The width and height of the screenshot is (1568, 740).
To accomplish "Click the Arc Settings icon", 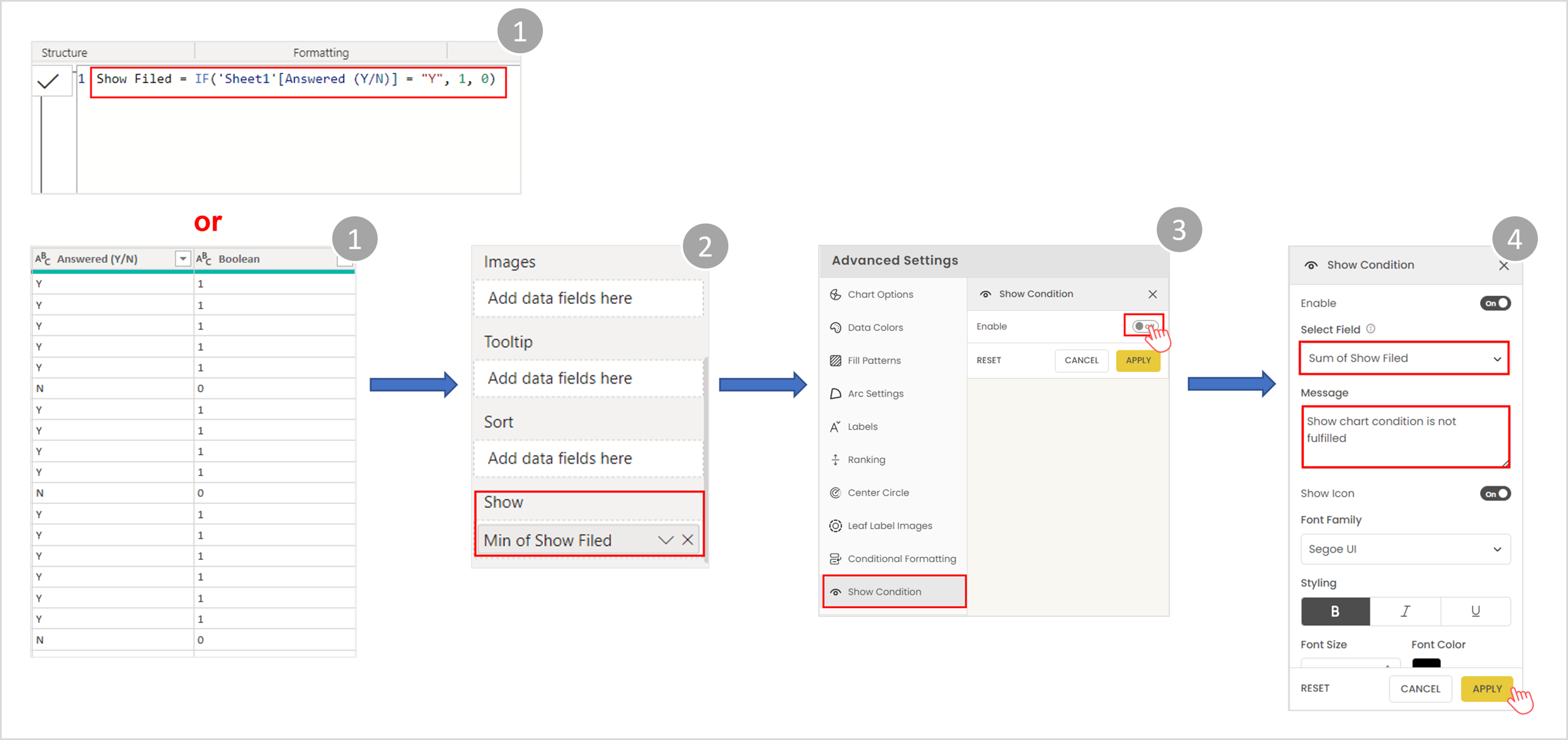I will pyautogui.click(x=836, y=394).
